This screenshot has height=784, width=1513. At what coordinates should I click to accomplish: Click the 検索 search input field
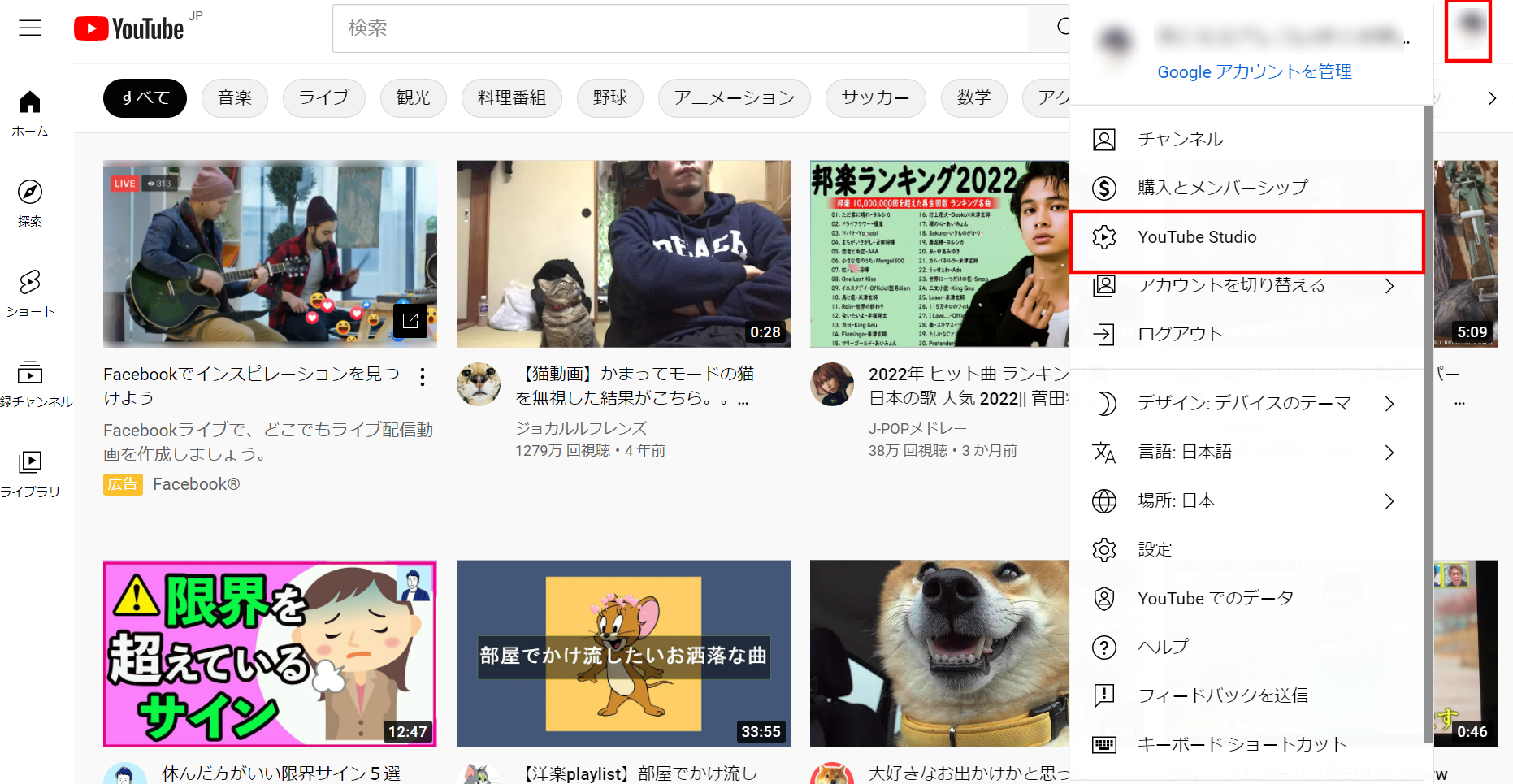tap(681, 28)
